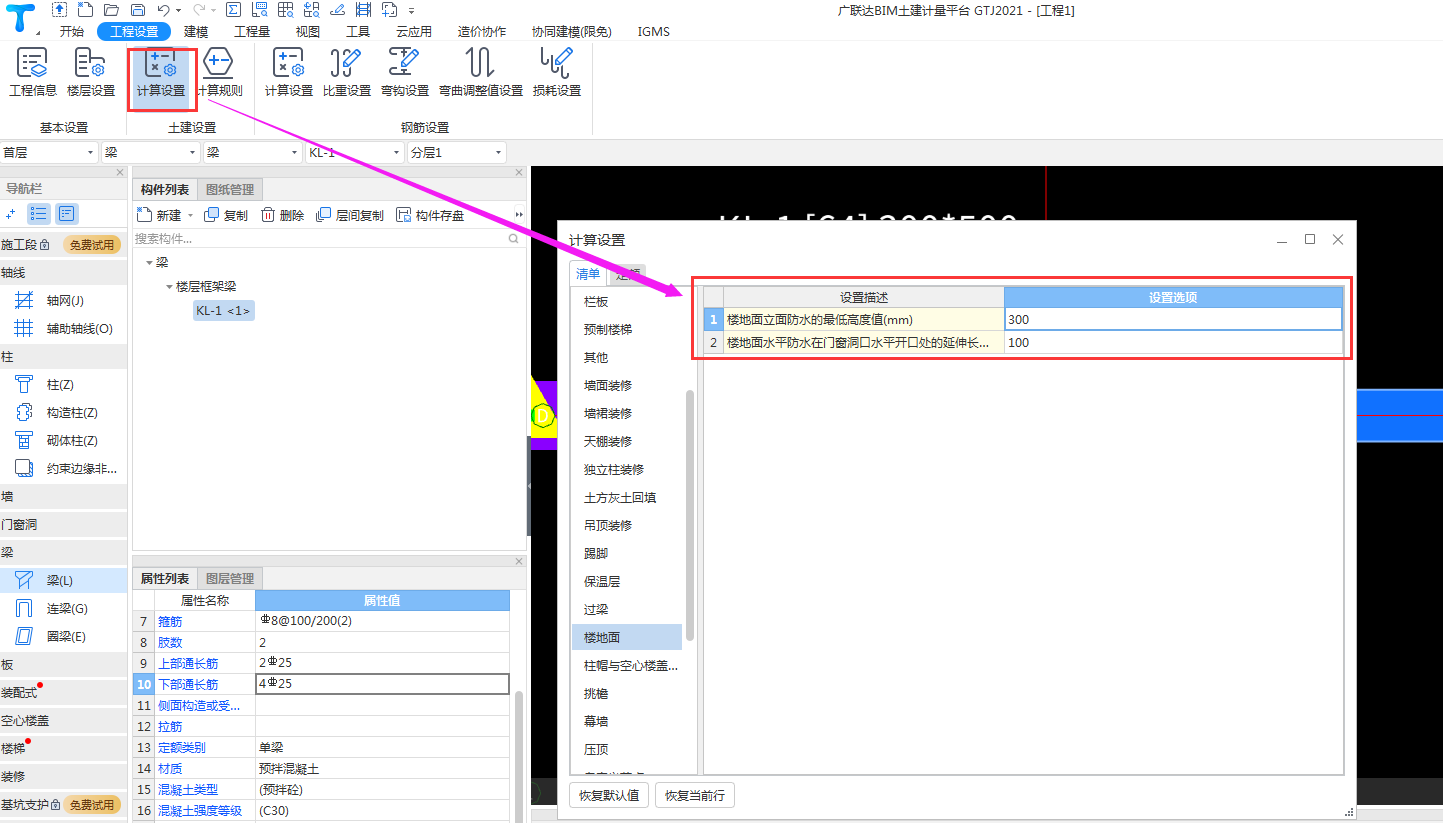The height and width of the screenshot is (823, 1443).
Task: Open 弯钩设置 hook settings
Action: (x=405, y=72)
